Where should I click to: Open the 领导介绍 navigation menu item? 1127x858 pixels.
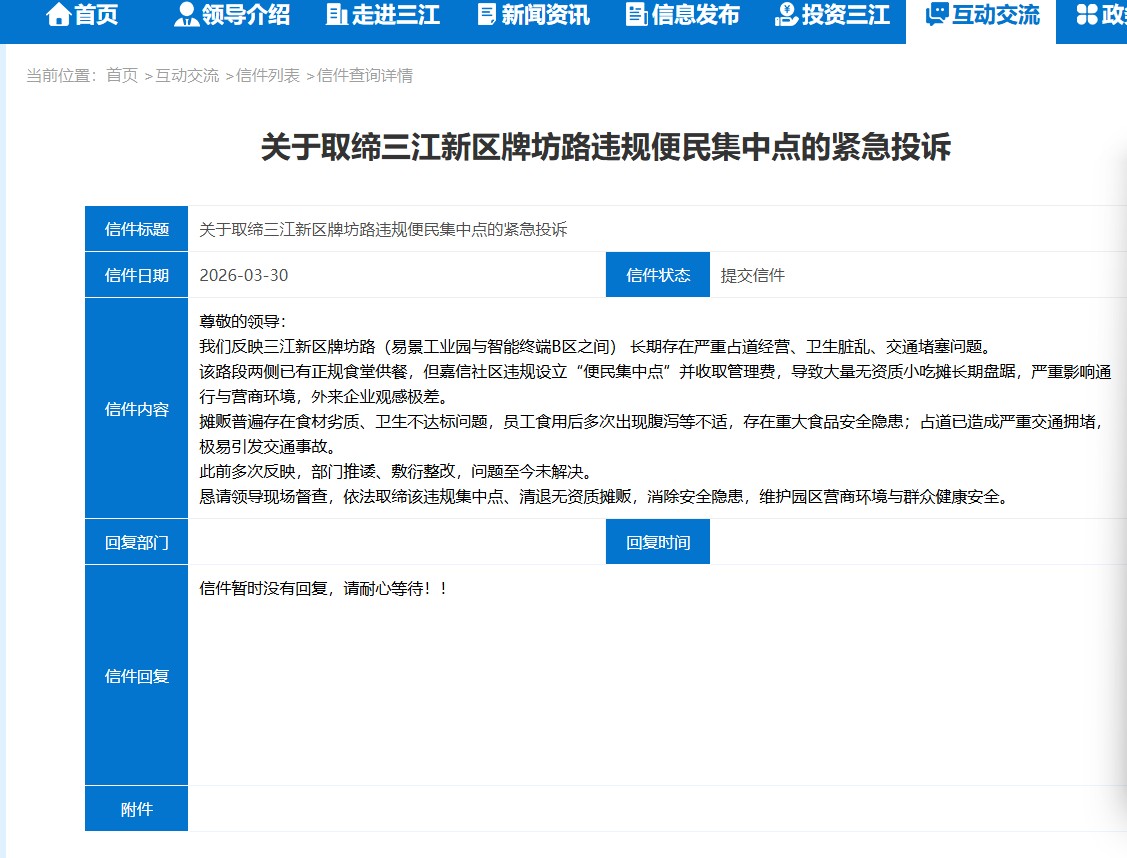[x=246, y=15]
